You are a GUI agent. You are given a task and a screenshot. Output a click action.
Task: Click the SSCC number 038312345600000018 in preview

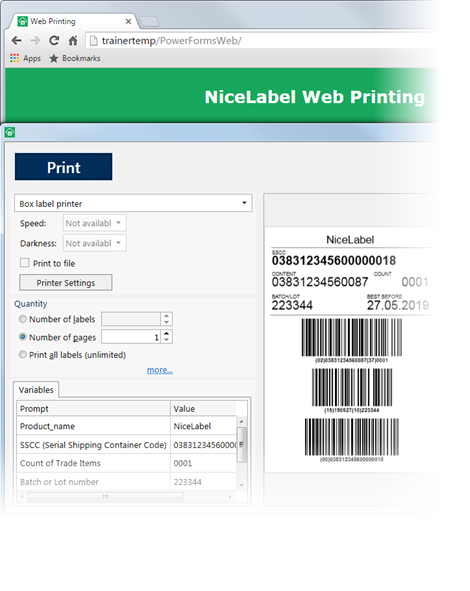tap(334, 260)
